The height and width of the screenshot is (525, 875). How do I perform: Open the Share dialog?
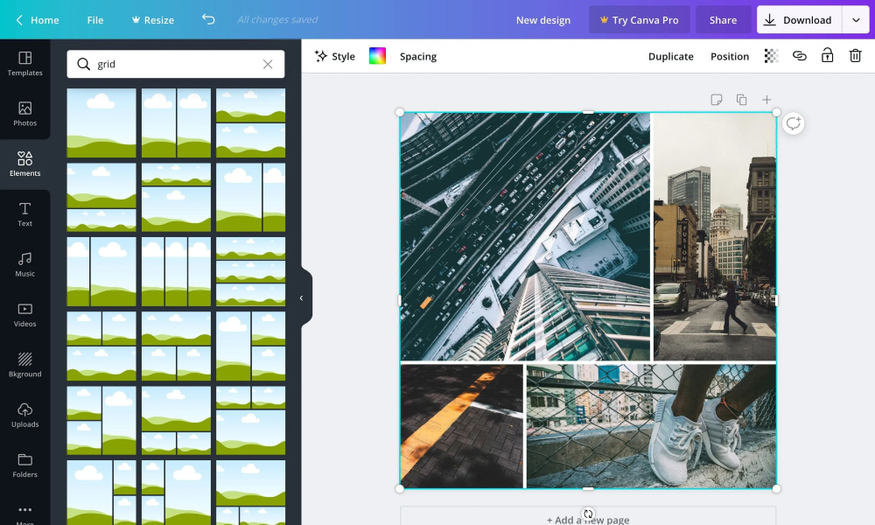[723, 20]
